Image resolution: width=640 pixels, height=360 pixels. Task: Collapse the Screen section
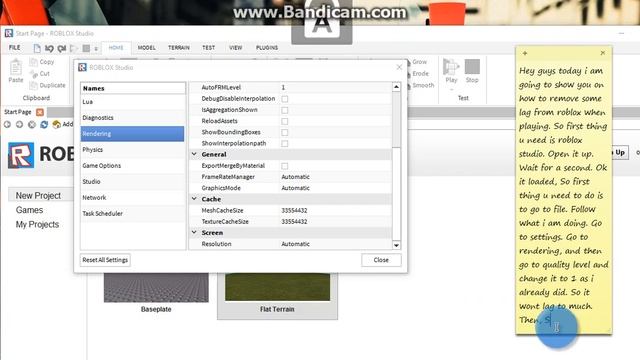(x=194, y=232)
